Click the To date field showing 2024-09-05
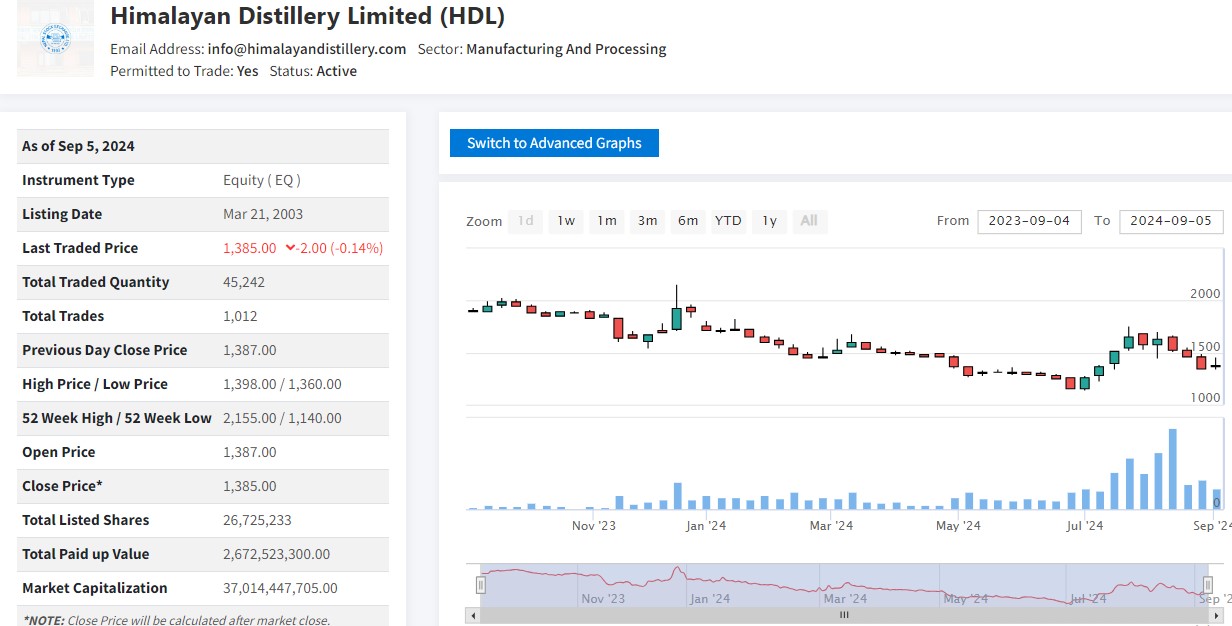 [1171, 221]
